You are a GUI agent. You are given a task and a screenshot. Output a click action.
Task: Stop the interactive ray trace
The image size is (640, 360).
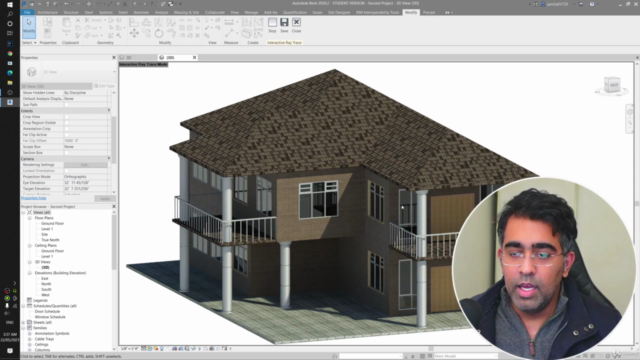(x=272, y=24)
